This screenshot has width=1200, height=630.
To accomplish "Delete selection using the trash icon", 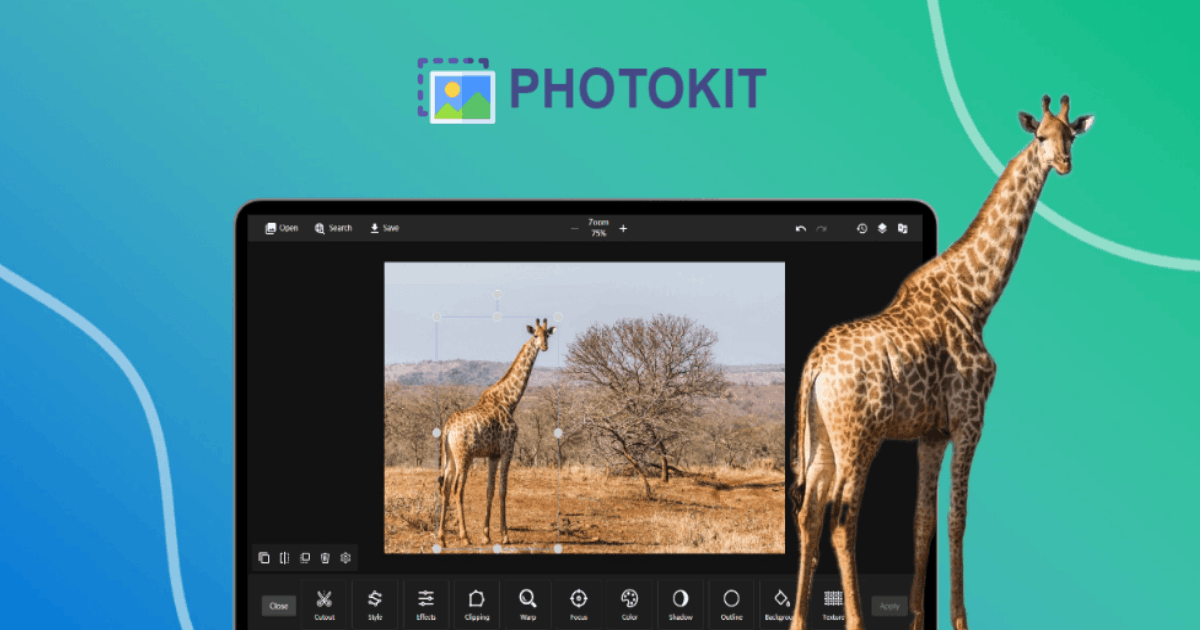I will 324,557.
